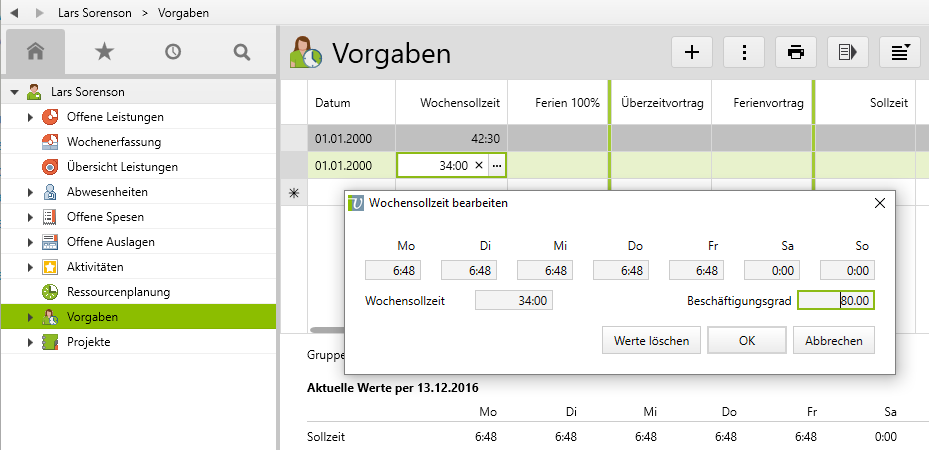The image size is (929, 450).
Task: Click the Werte löschen button
Action: pyautogui.click(x=650, y=340)
